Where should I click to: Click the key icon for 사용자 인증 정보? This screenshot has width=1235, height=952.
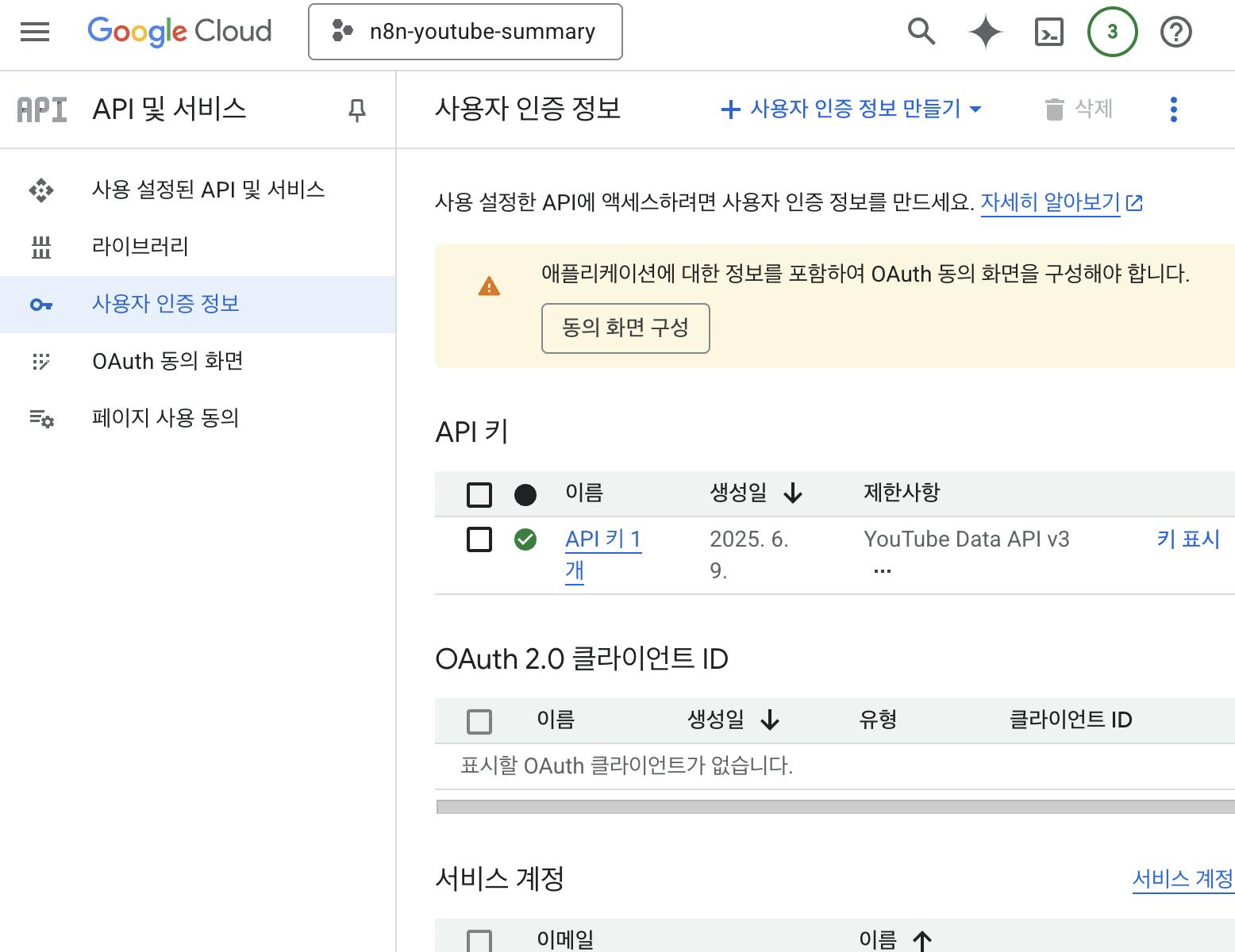click(x=41, y=305)
